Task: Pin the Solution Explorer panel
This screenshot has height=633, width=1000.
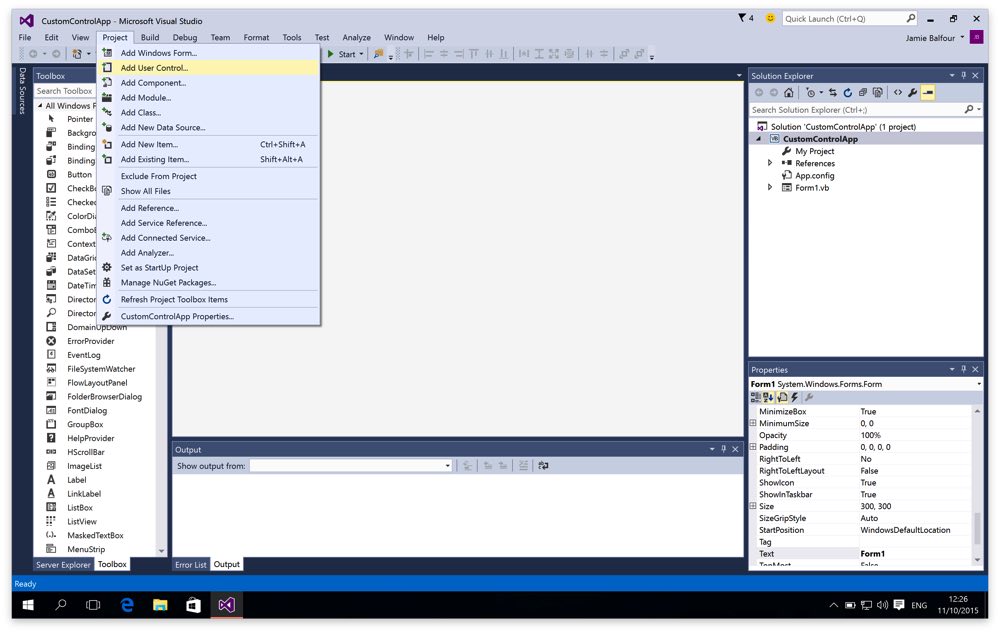Action: click(x=964, y=75)
